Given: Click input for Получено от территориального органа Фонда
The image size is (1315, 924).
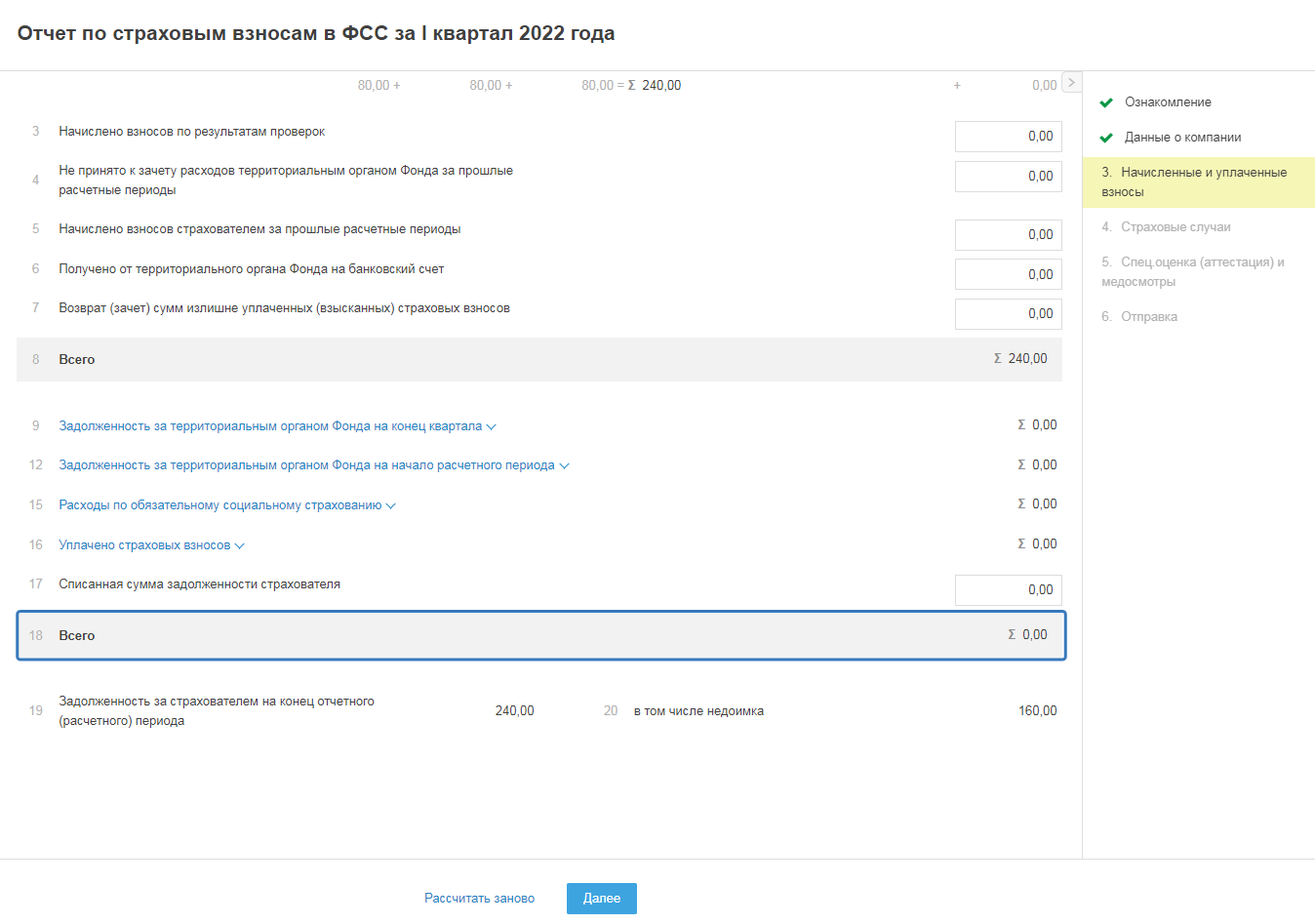Looking at the screenshot, I should point(1008,275).
